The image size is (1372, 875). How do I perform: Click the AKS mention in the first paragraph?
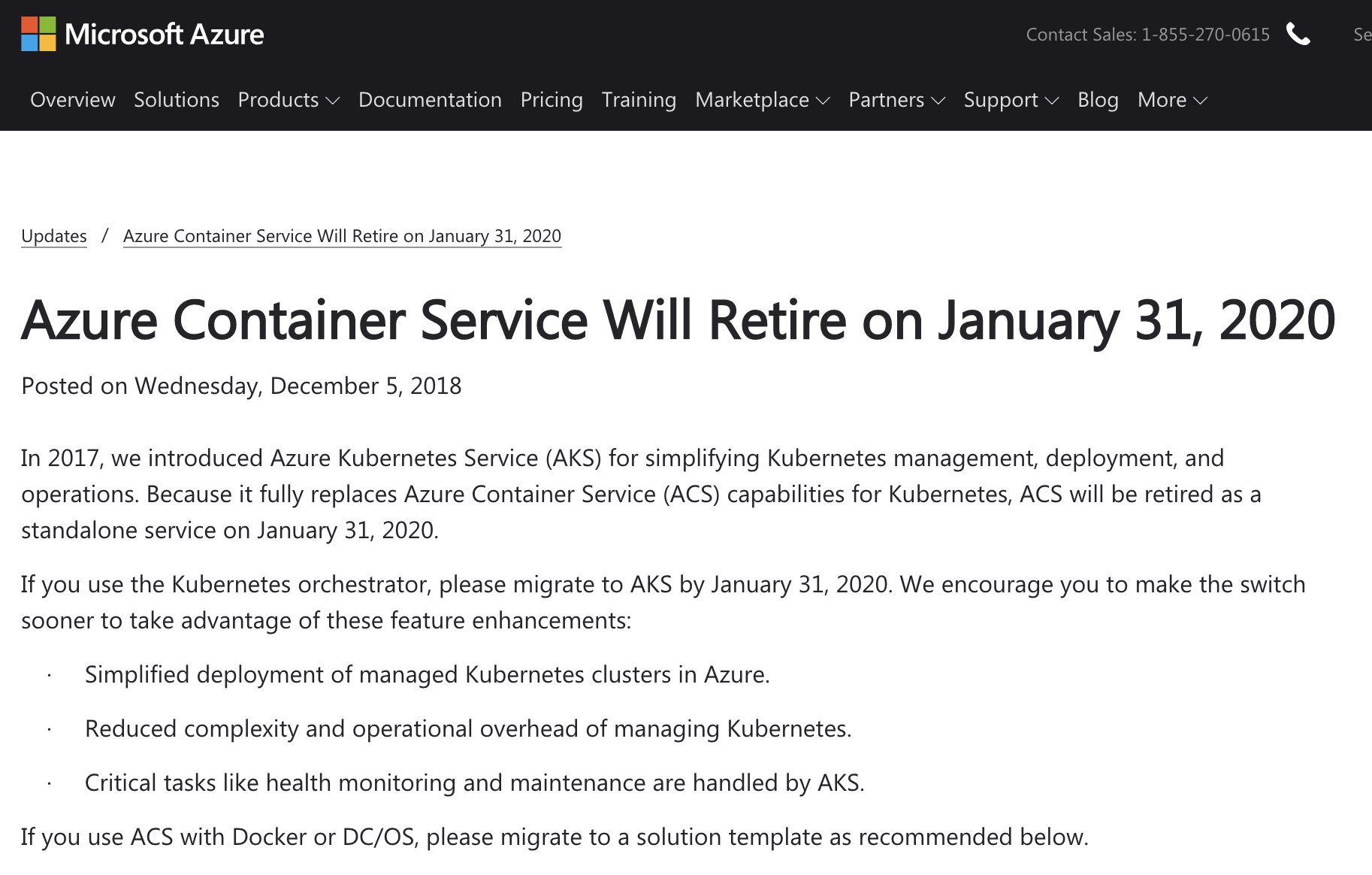point(579,458)
